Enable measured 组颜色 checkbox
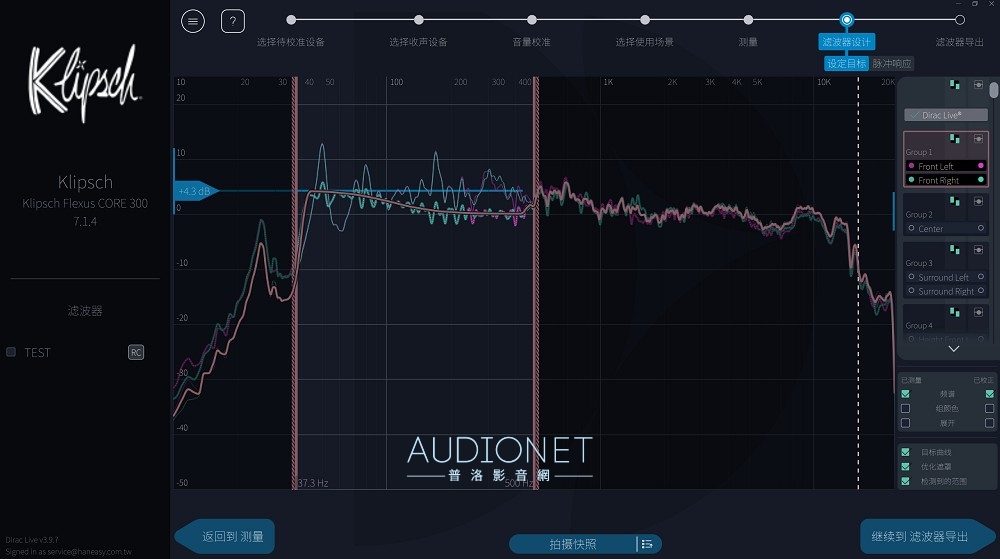This screenshot has height=559, width=1000. [905, 409]
